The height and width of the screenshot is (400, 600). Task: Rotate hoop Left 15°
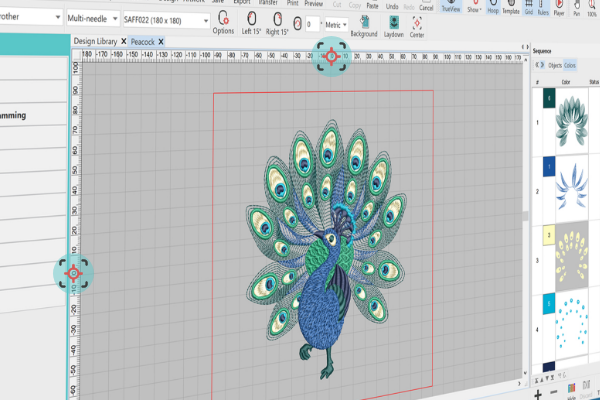[x=251, y=23]
